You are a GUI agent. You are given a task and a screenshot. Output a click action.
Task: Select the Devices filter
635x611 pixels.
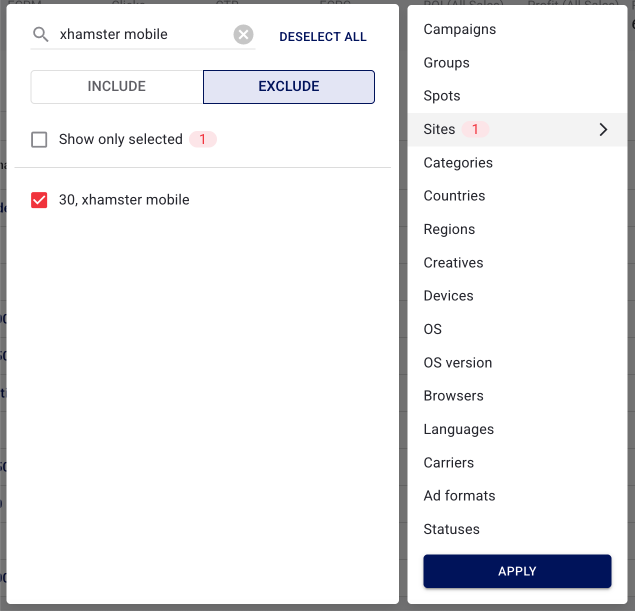coord(449,296)
